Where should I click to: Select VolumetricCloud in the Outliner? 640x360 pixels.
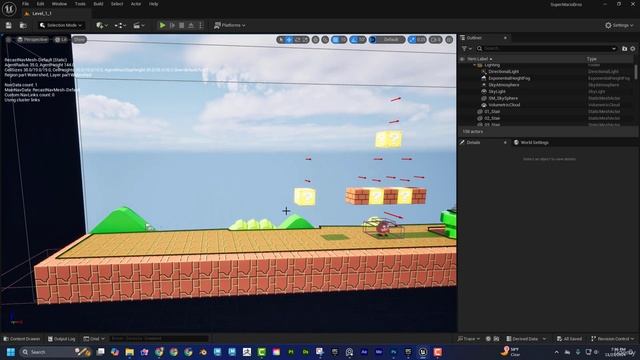point(504,105)
